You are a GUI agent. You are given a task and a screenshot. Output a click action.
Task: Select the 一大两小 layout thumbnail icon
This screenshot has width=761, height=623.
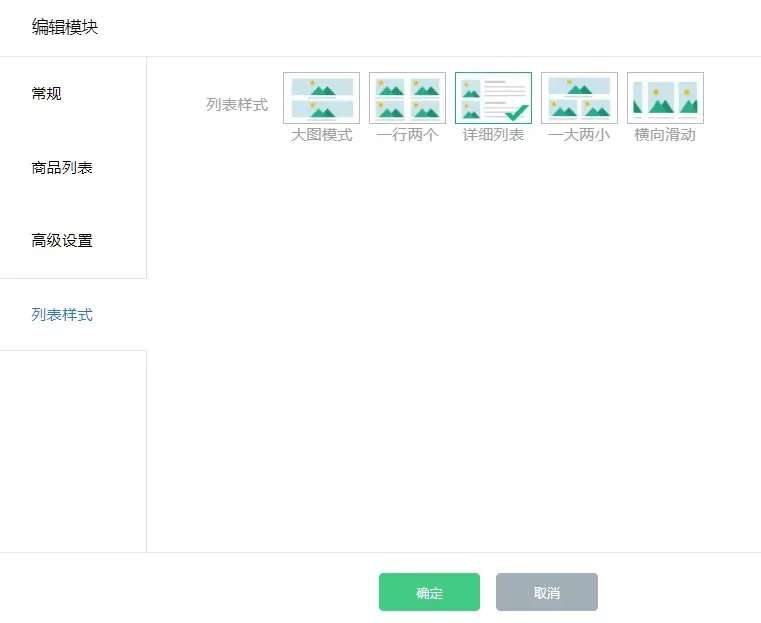579,98
